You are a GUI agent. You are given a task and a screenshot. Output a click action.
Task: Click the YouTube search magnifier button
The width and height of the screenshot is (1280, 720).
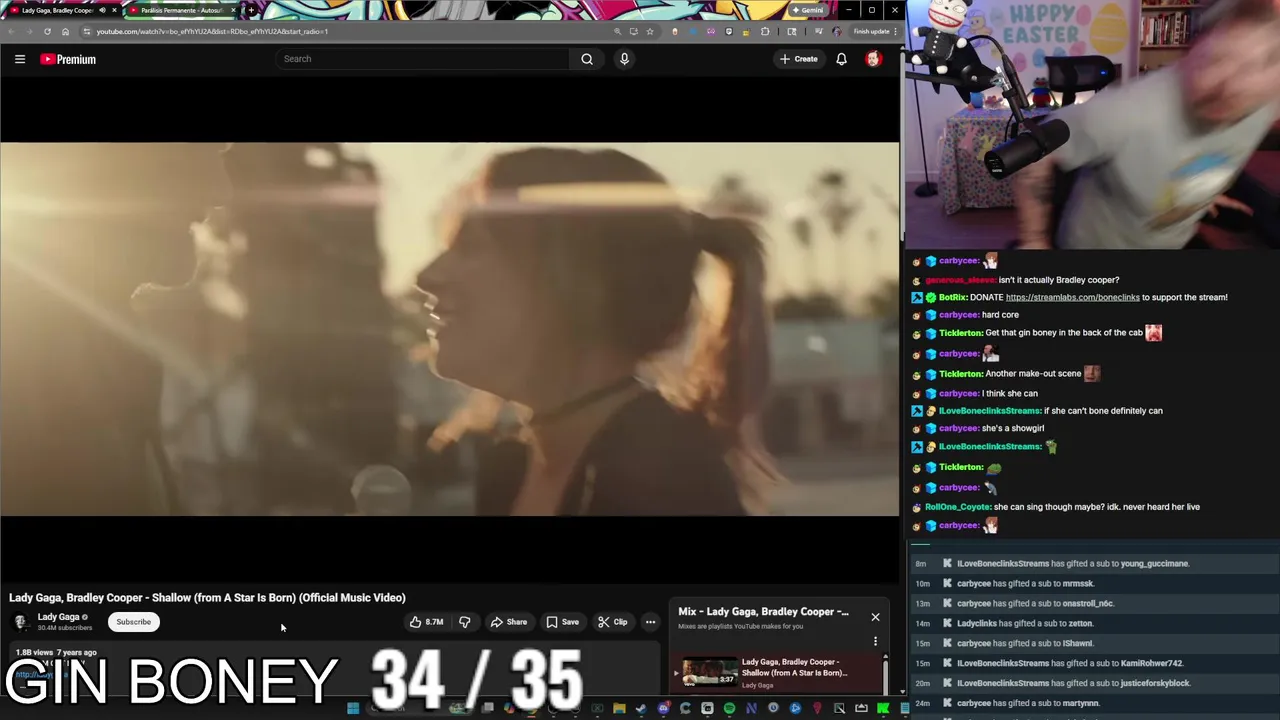pyautogui.click(x=587, y=59)
